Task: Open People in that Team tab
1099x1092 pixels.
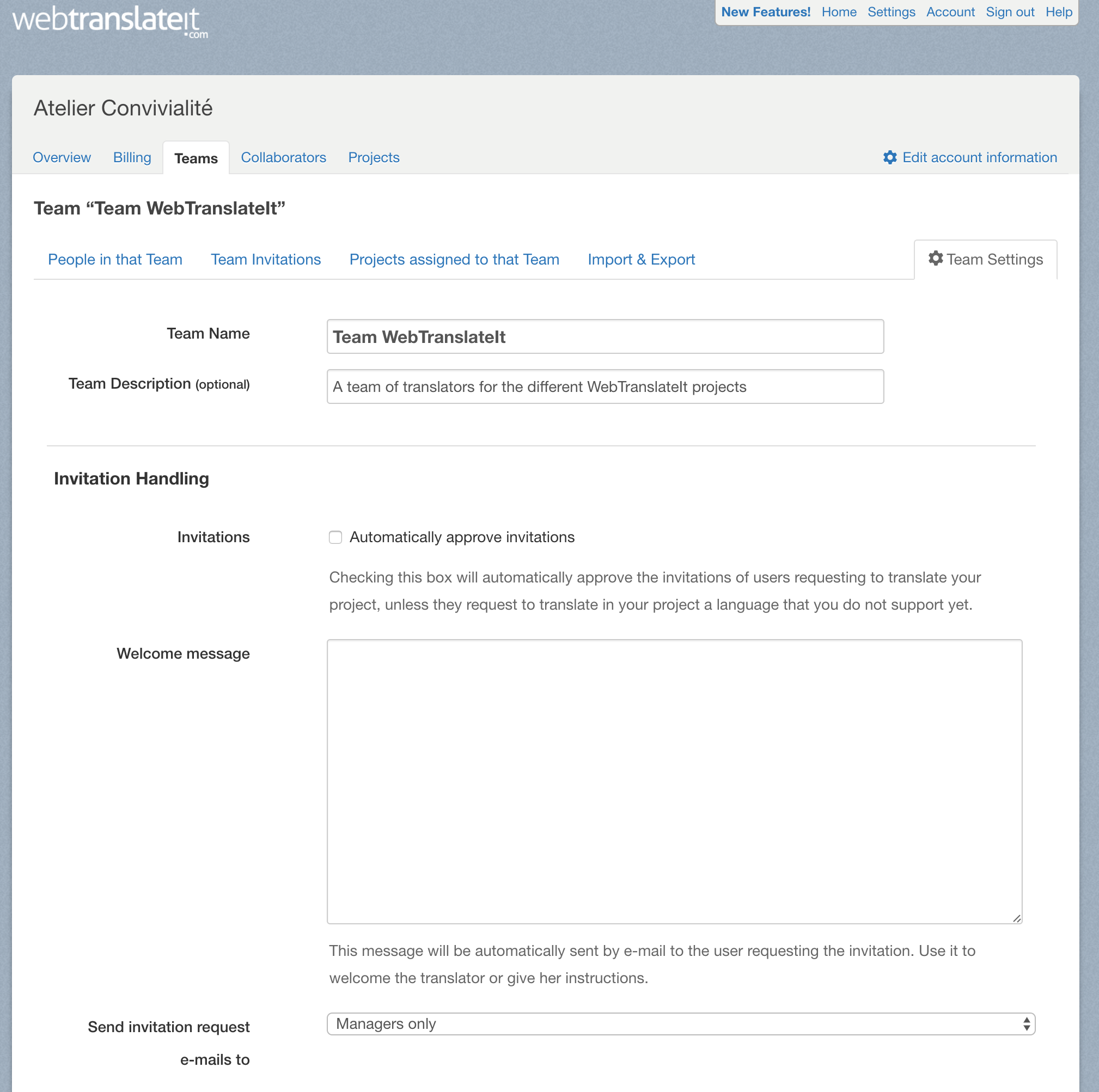Action: pyautogui.click(x=115, y=260)
